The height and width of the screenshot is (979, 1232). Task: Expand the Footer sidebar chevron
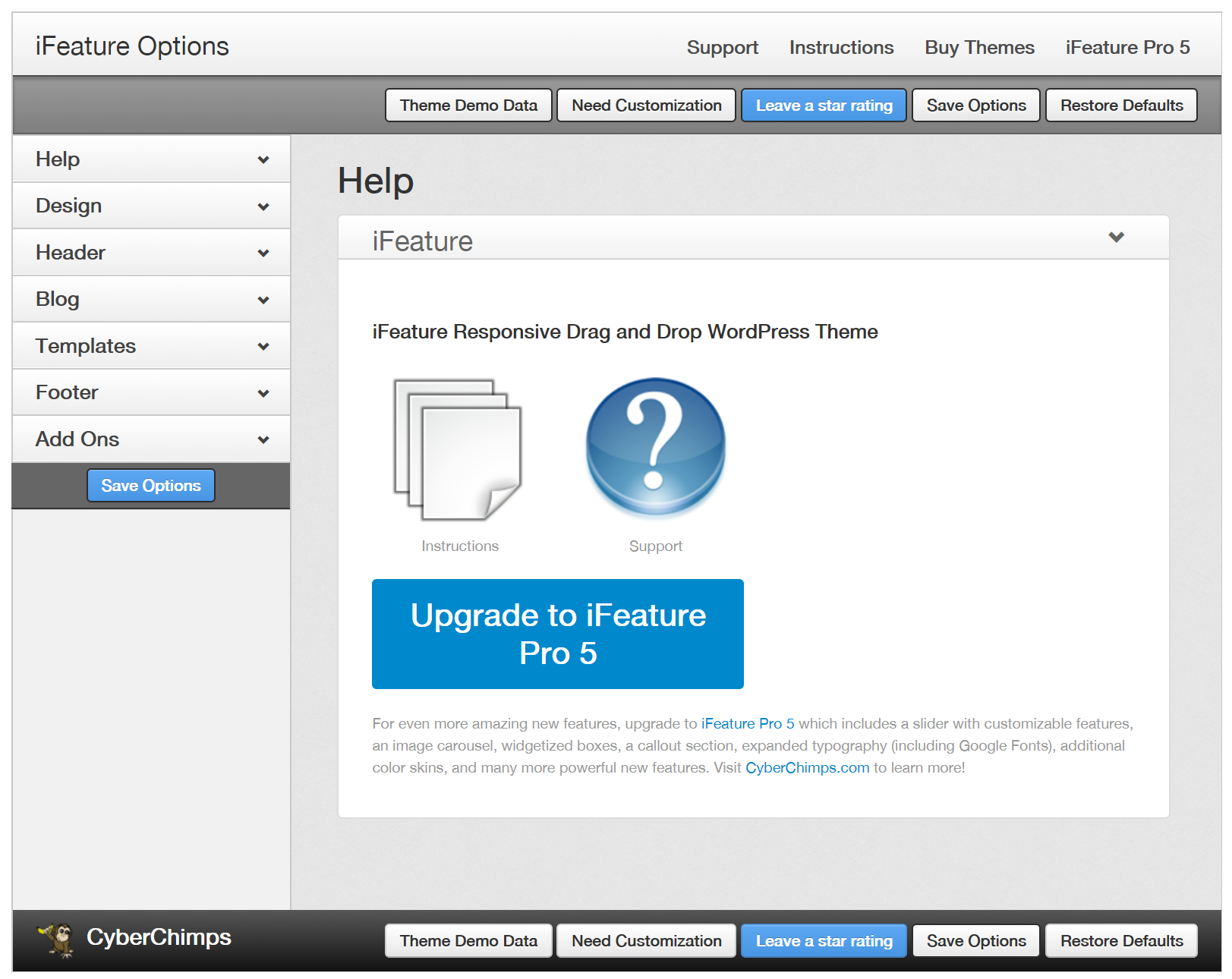point(263,393)
